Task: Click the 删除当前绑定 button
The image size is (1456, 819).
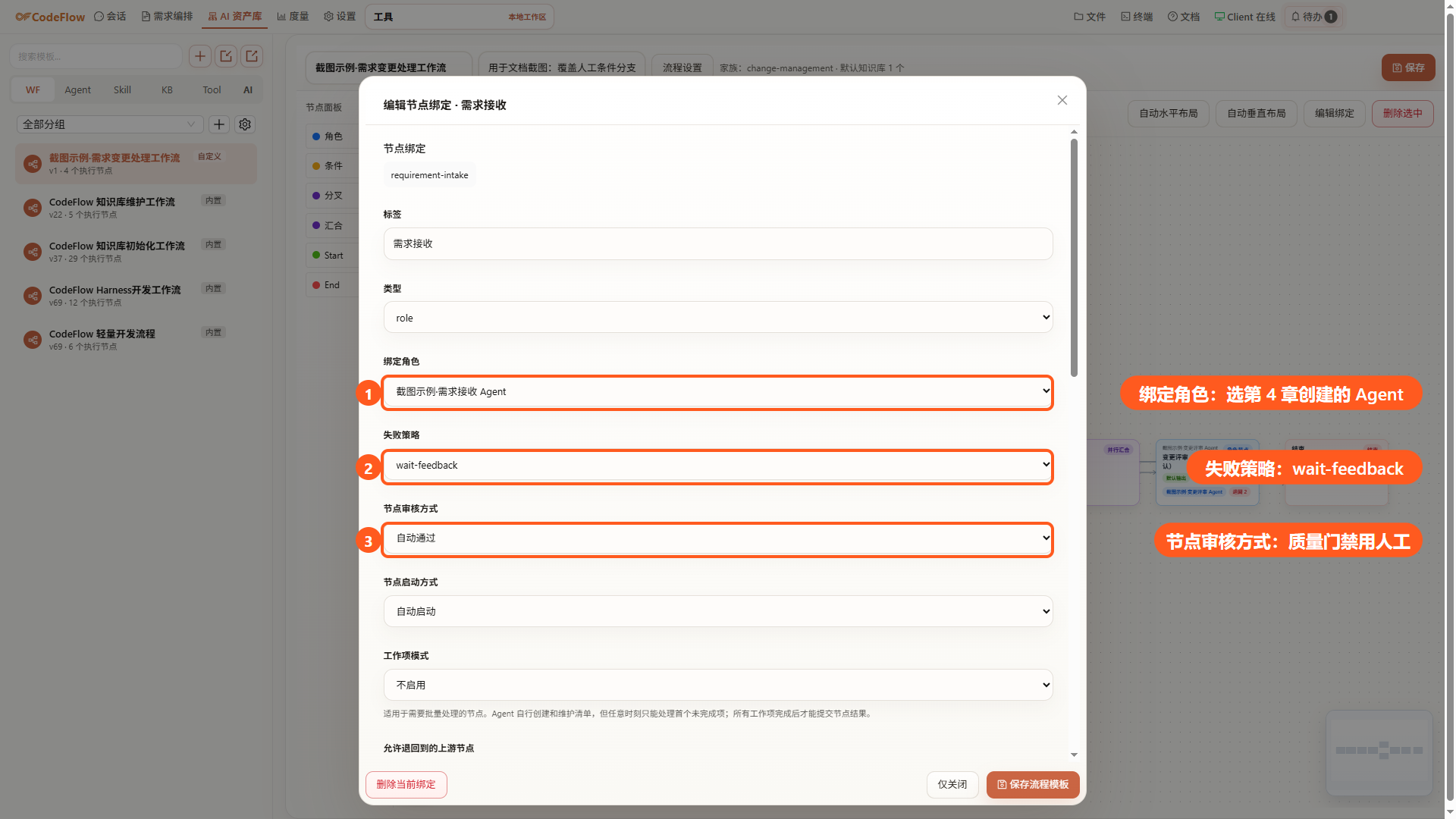Action: [x=406, y=785]
